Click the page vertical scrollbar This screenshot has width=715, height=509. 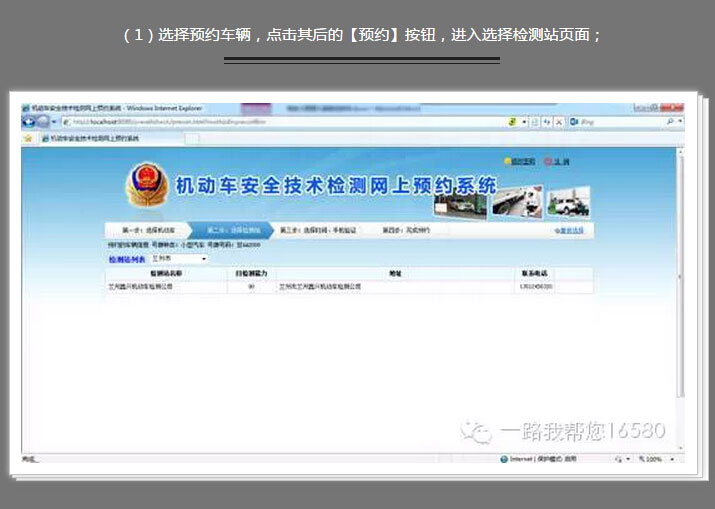pyautogui.click(x=680, y=299)
